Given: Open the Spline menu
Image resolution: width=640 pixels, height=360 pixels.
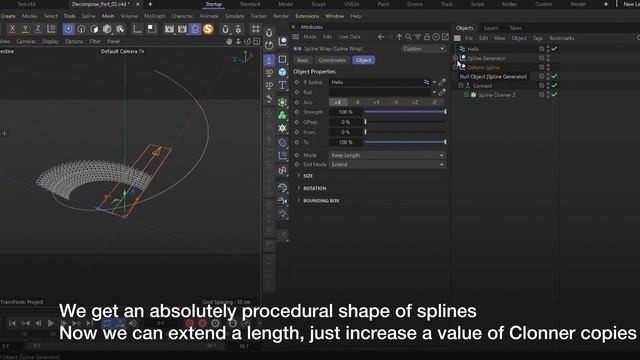Looking at the screenshot, I should 88,16.
